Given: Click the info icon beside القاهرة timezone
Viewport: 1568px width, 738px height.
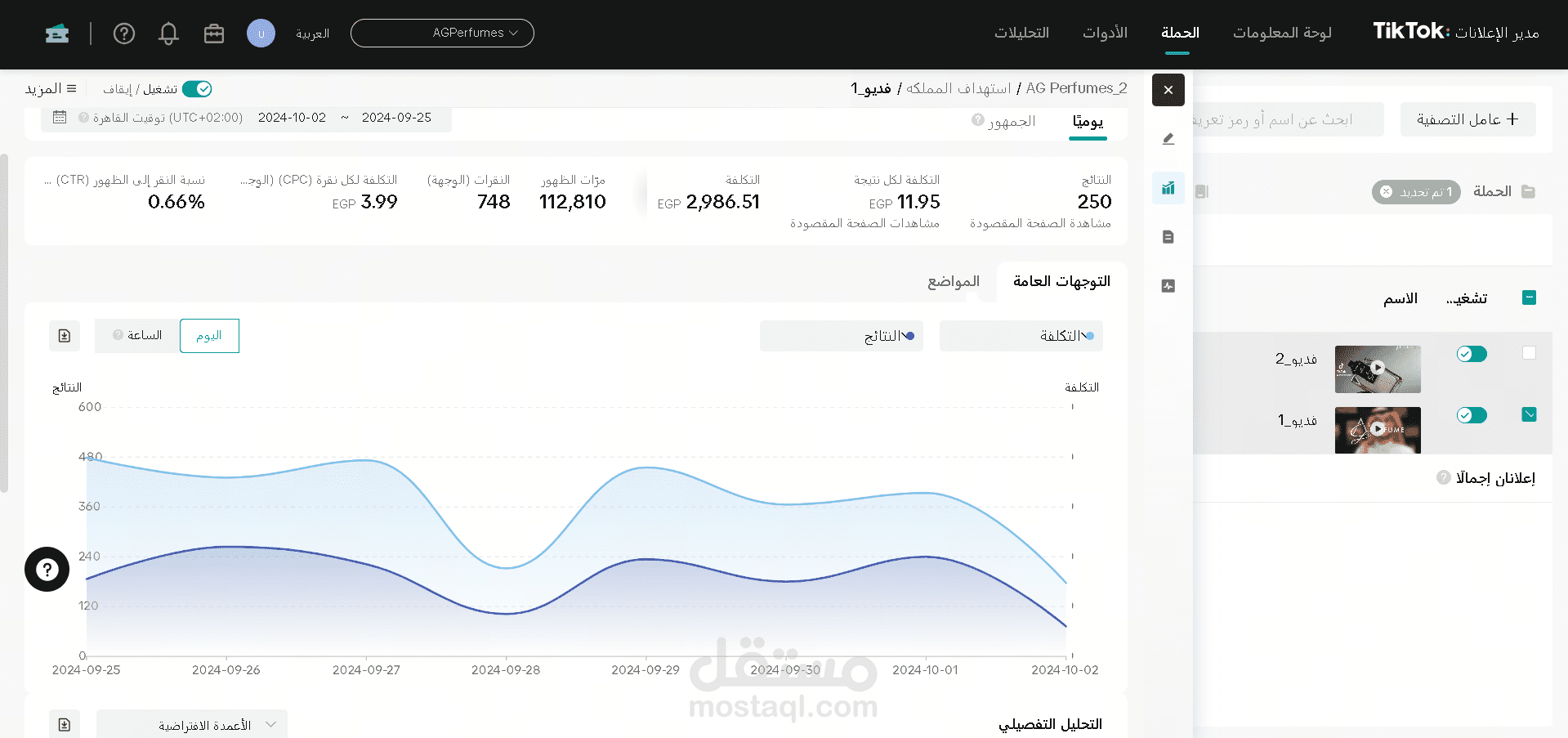Looking at the screenshot, I should coord(83,118).
